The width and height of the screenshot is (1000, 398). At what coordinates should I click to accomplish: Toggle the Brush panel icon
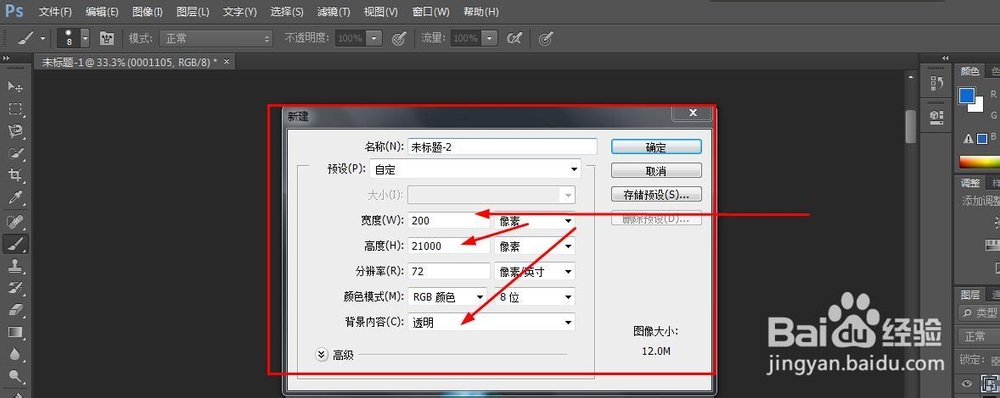point(107,38)
